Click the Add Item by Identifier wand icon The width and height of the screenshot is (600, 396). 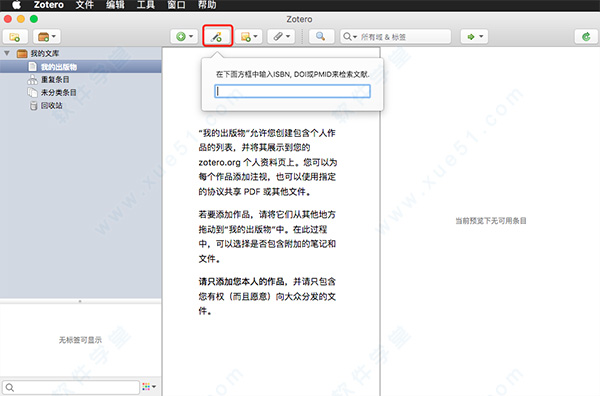217,37
